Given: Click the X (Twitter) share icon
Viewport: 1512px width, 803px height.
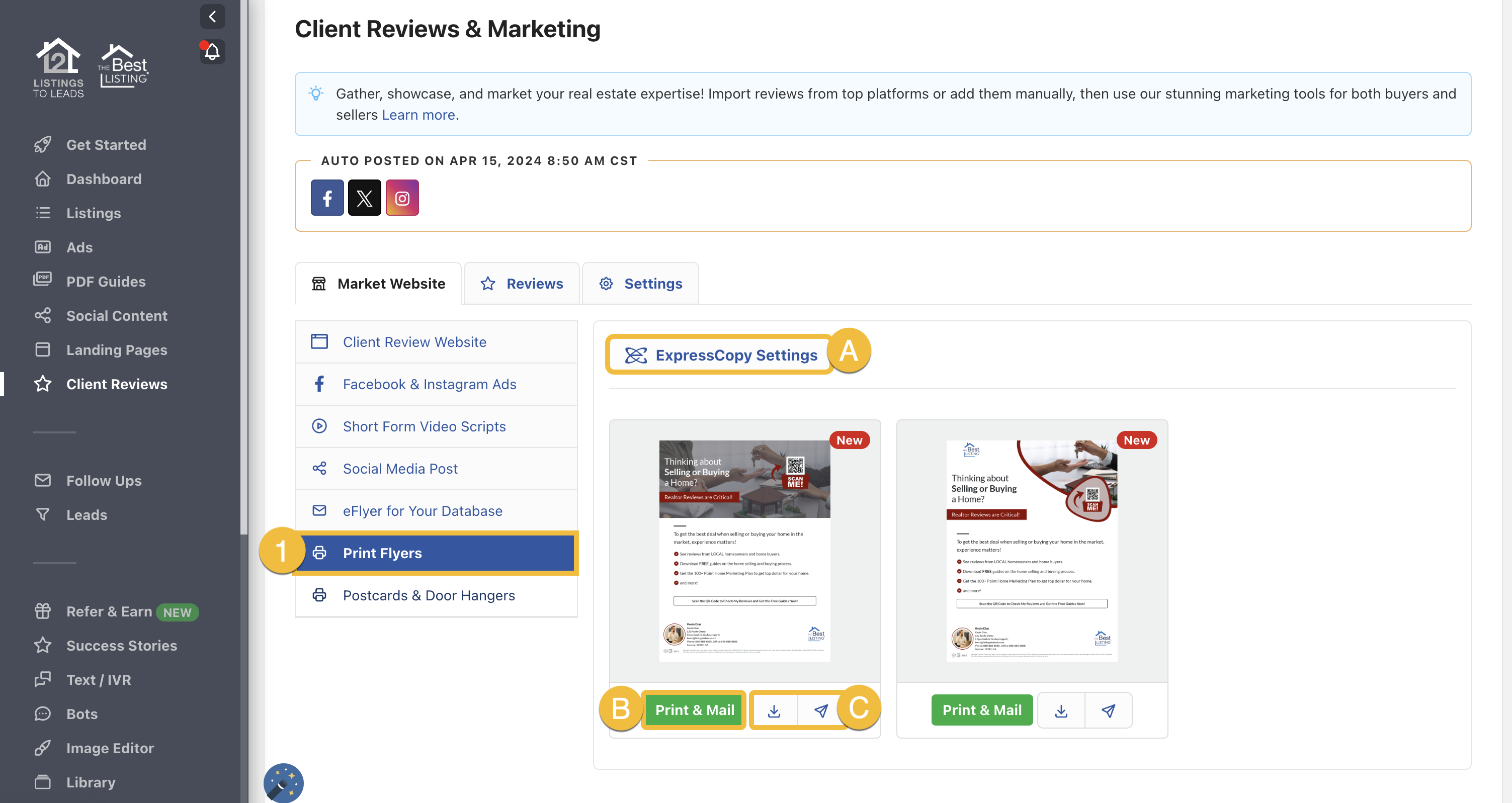Looking at the screenshot, I should pos(365,198).
